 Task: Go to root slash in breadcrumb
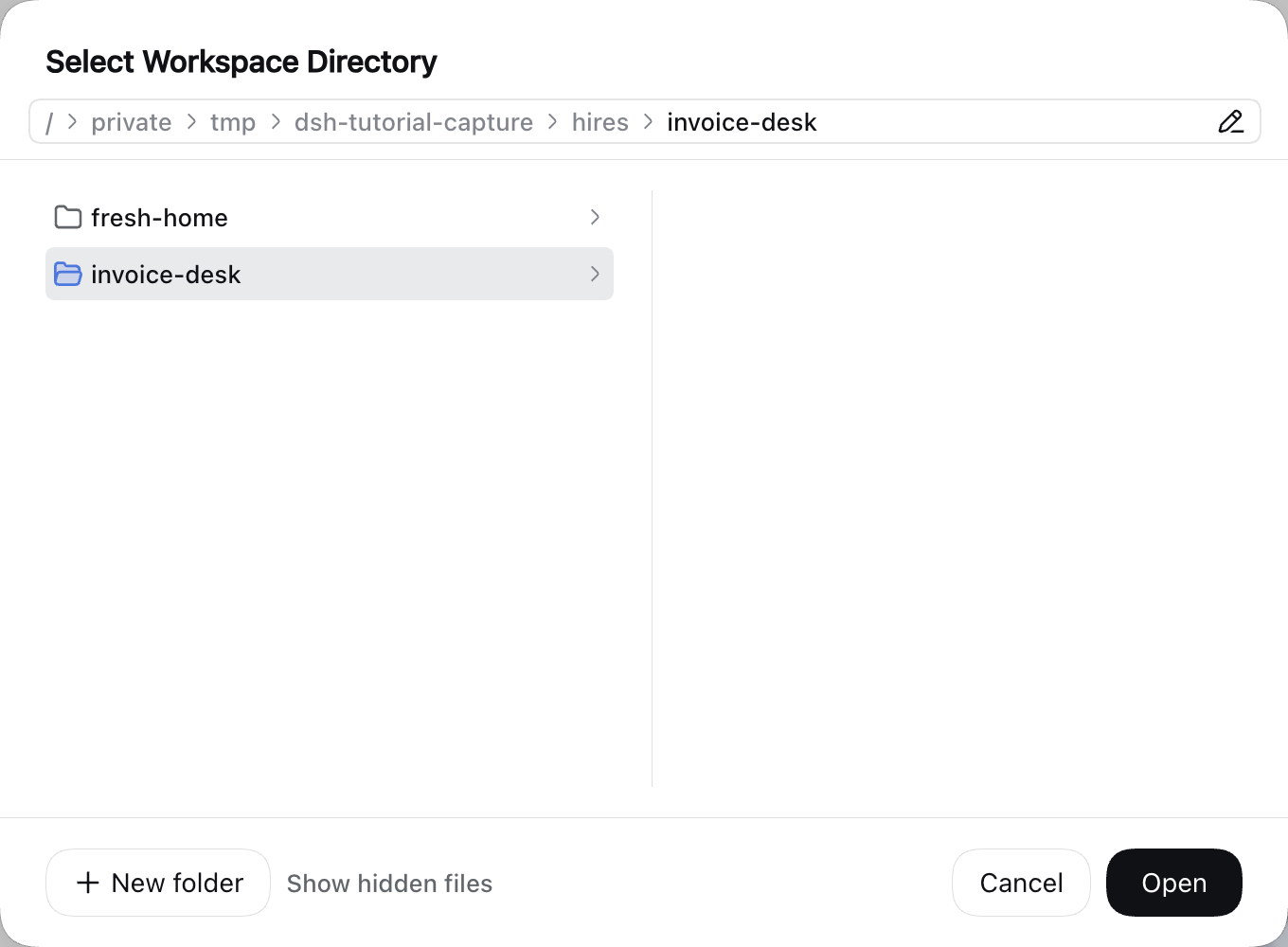pos(49,122)
